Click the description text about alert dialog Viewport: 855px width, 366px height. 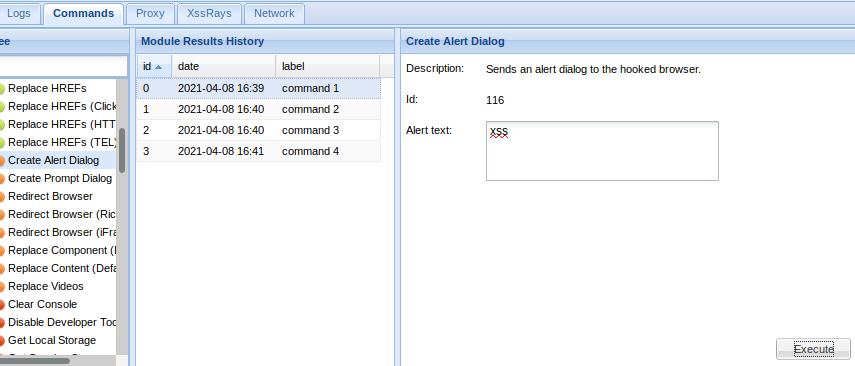pyautogui.click(x=593, y=70)
